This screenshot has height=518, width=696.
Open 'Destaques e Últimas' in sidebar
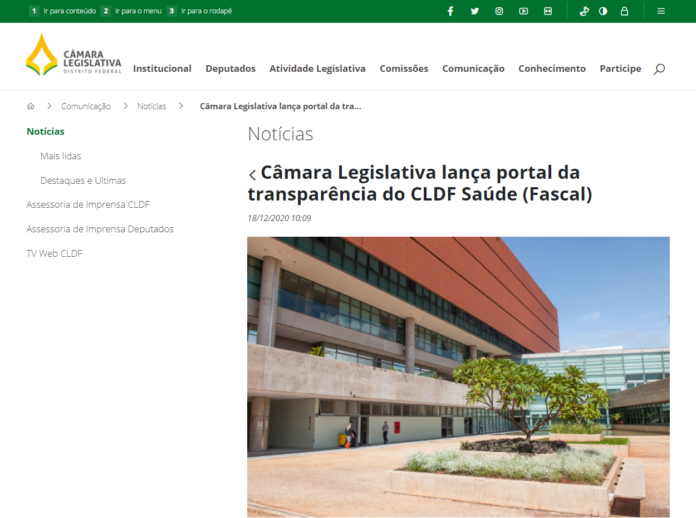point(83,181)
